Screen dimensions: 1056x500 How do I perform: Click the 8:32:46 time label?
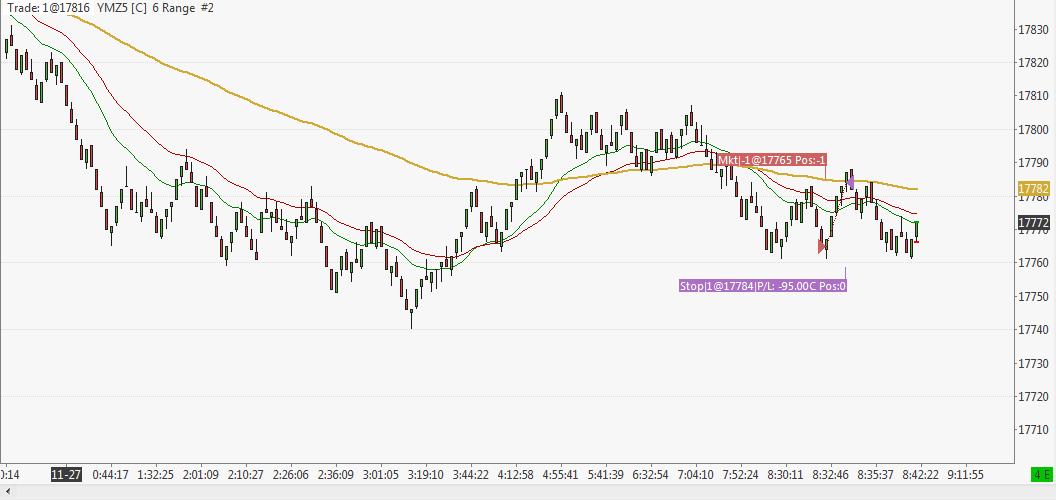[x=831, y=474]
